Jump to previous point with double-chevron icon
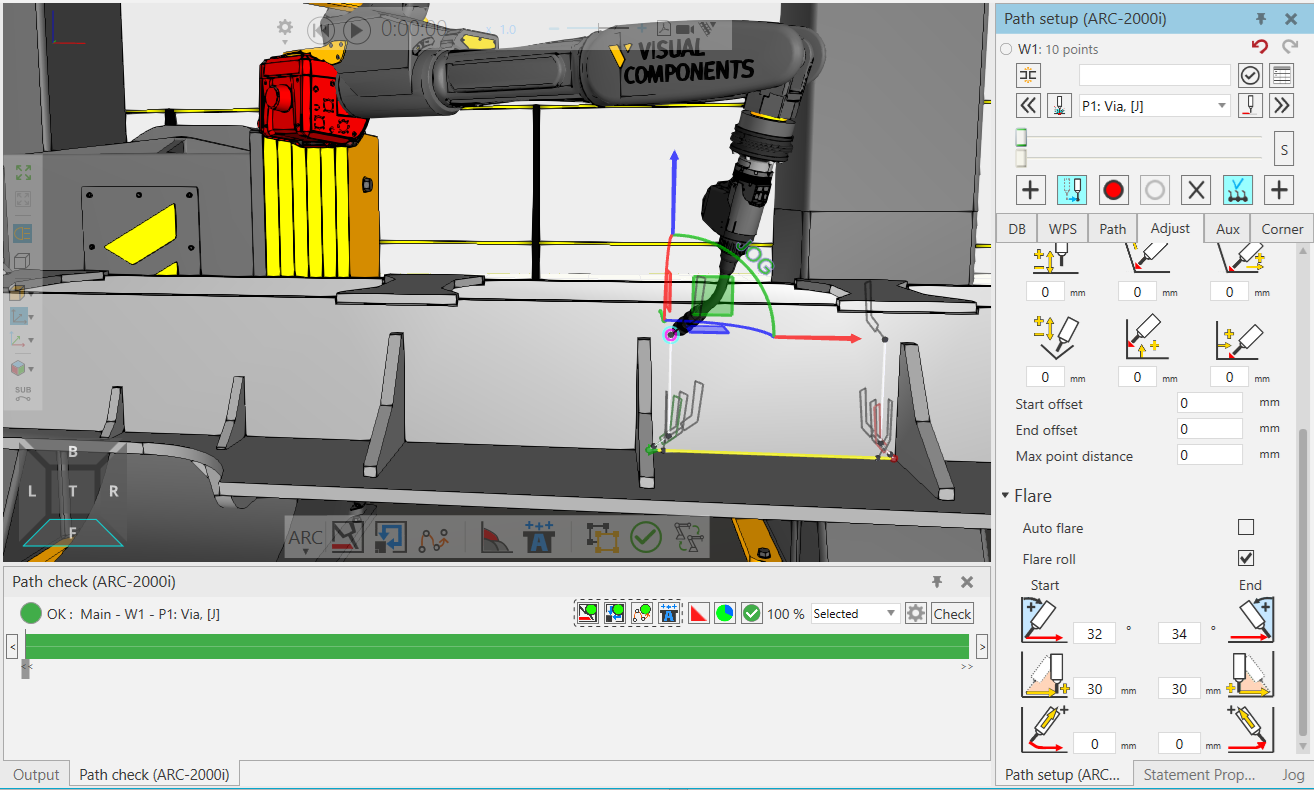Viewport: 1314px width, 790px height. point(1028,105)
